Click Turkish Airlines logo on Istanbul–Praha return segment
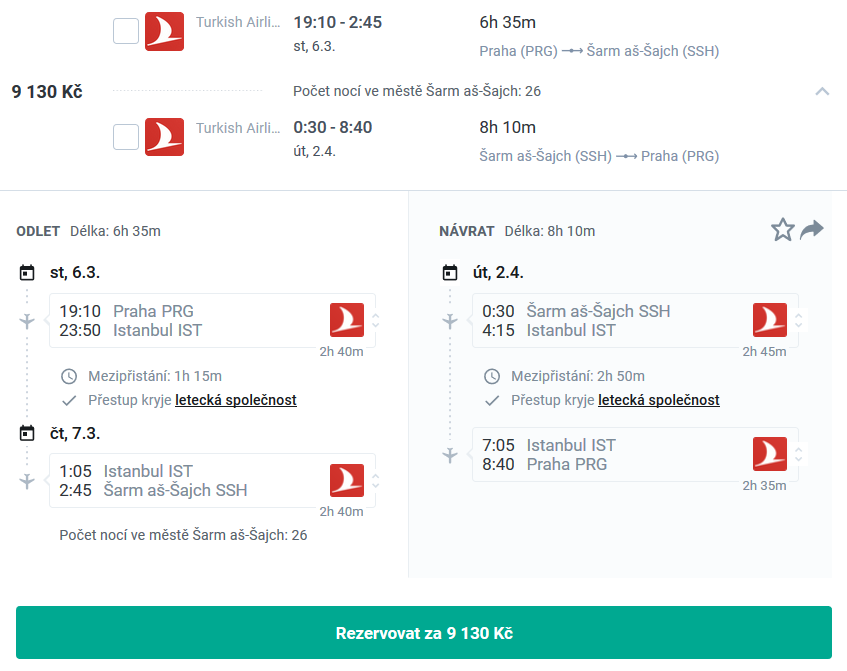Image resolution: width=847 pixels, height=671 pixels. click(770, 454)
